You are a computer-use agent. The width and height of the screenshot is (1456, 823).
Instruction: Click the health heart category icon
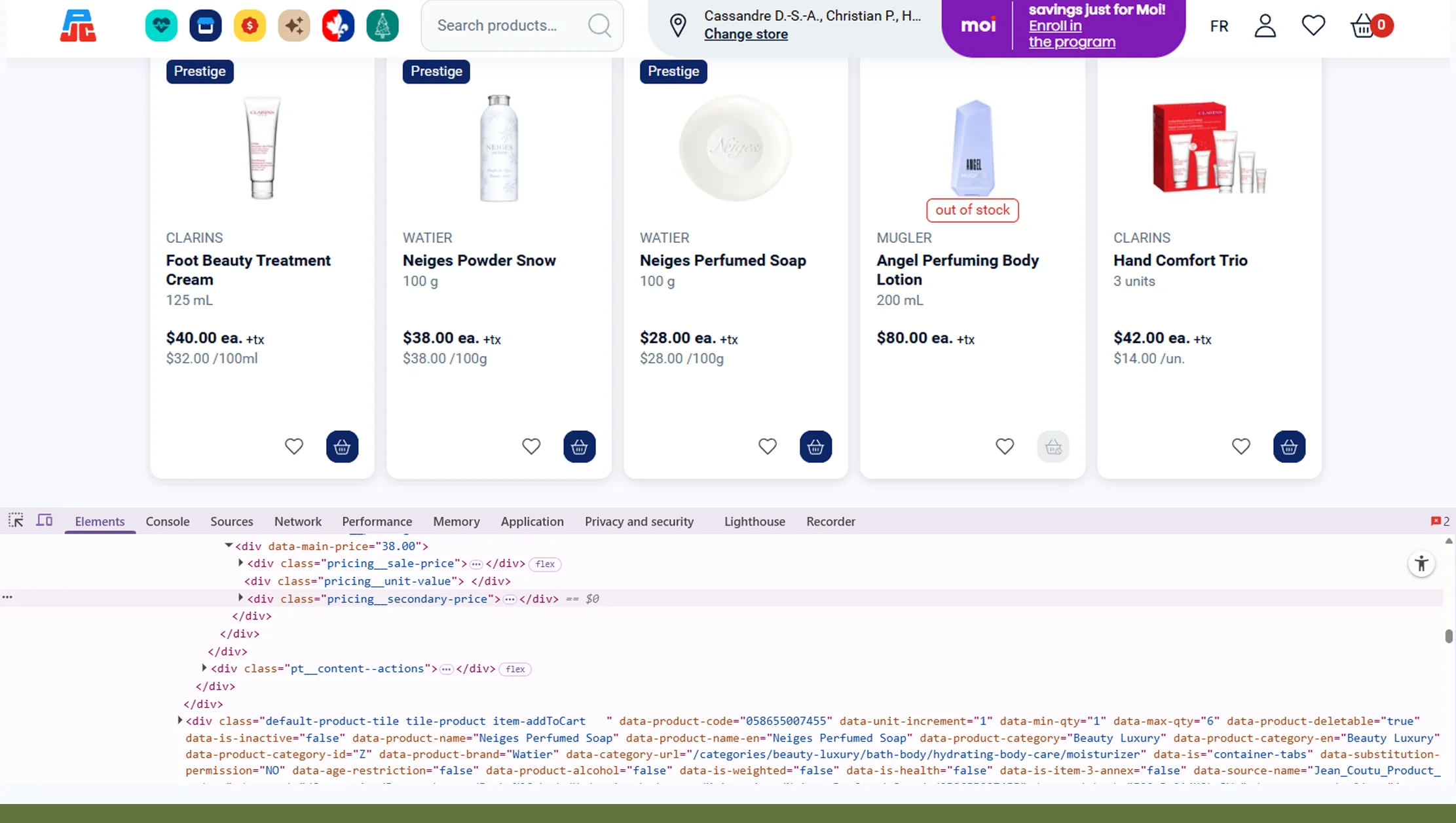[x=160, y=25]
